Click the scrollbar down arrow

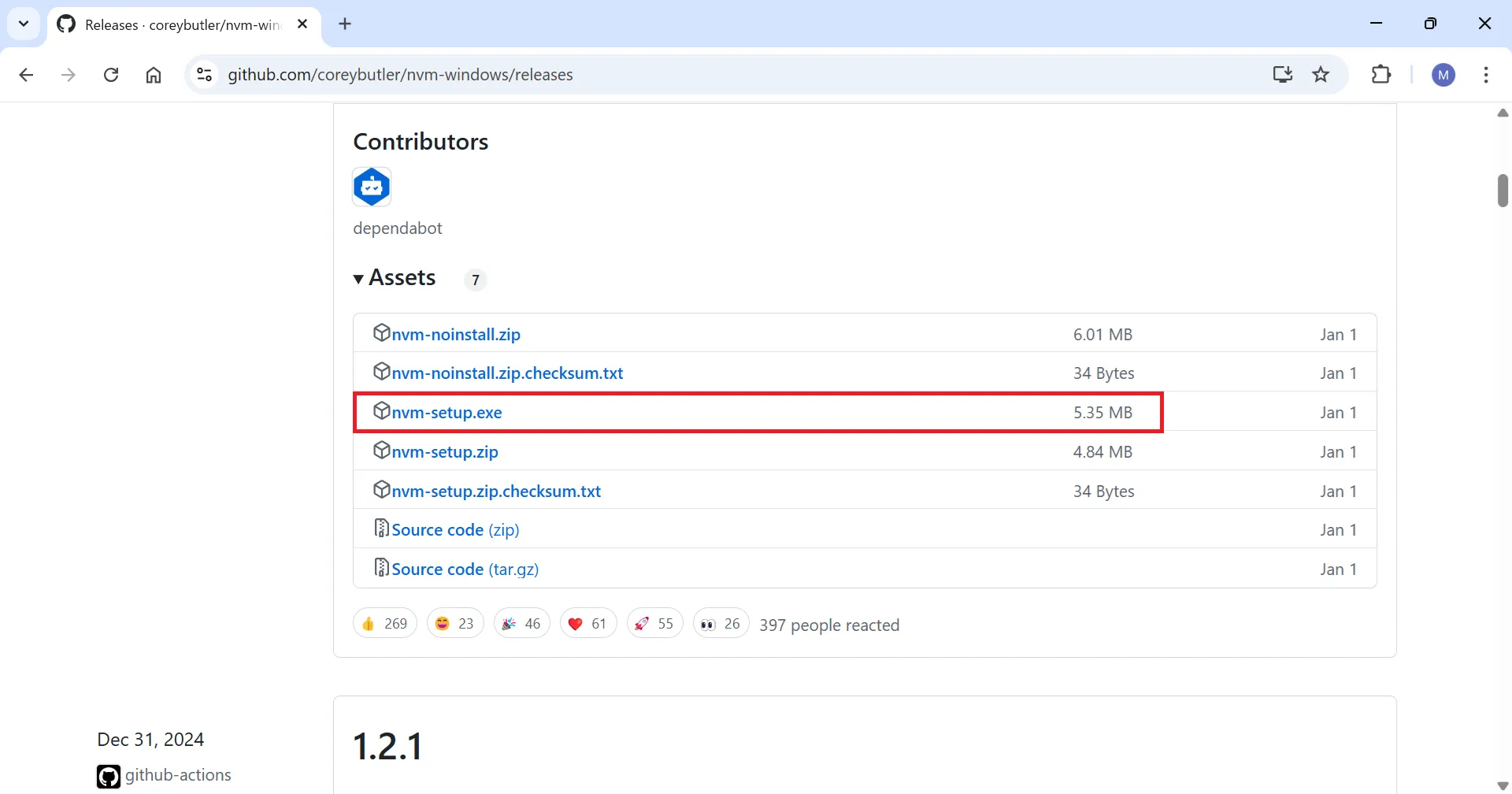pyautogui.click(x=1503, y=785)
